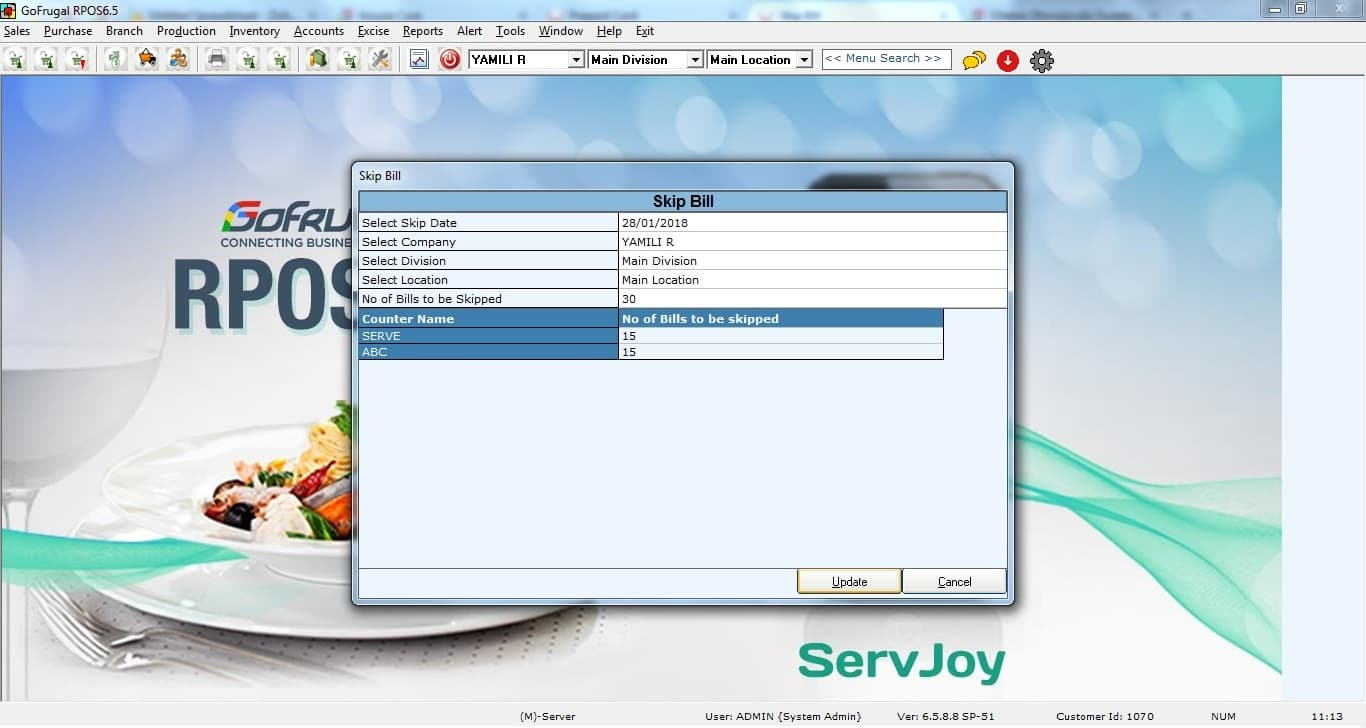Select the SERVE counter name row
This screenshot has width=1366, height=728.
point(489,336)
